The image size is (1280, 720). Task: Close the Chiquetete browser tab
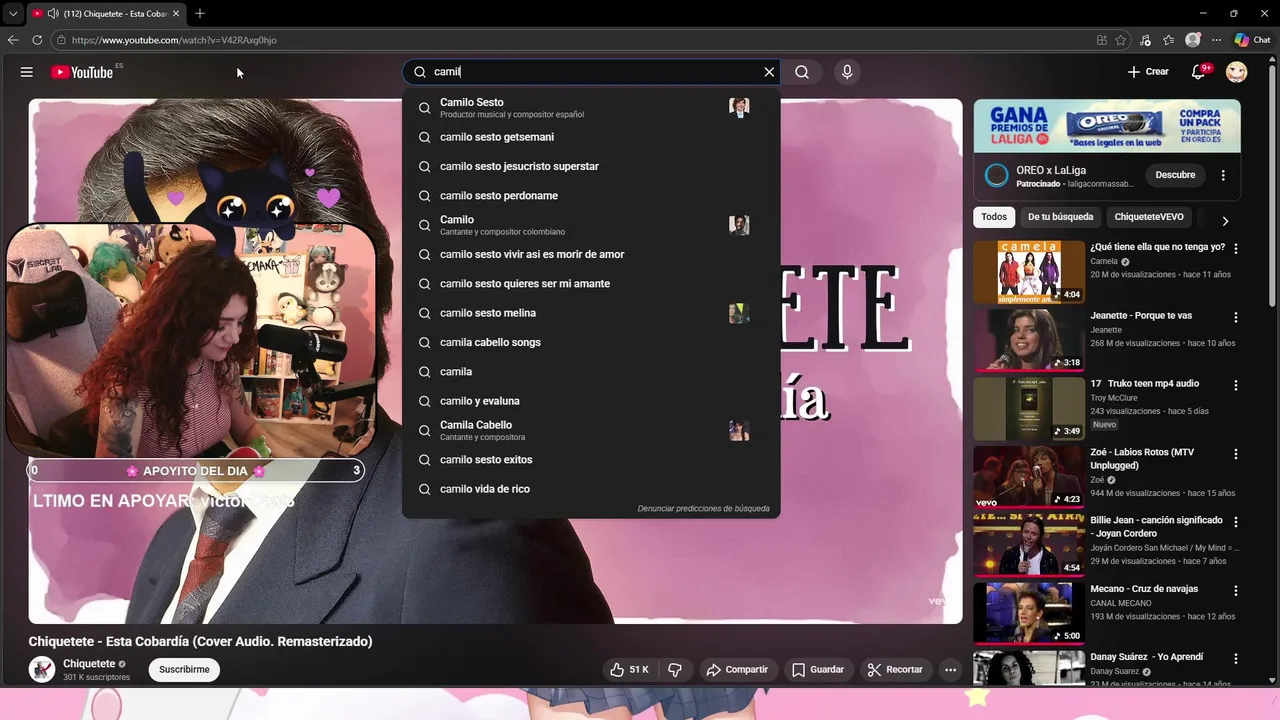177,14
